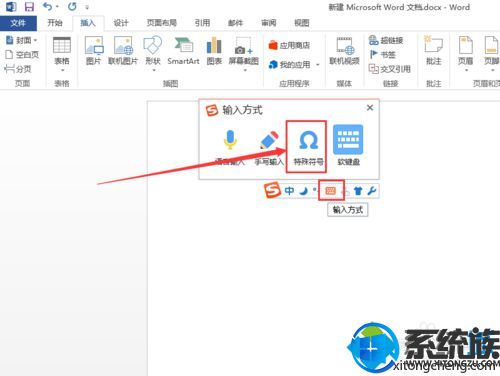
Task: Open the undo history dropdown arrow
Action: pyautogui.click(x=57, y=7)
